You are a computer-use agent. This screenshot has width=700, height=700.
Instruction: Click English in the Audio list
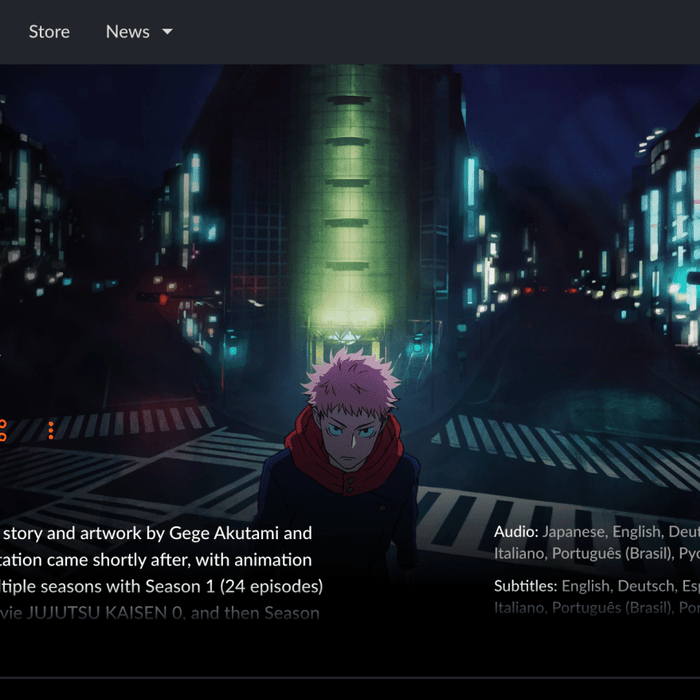pos(636,532)
